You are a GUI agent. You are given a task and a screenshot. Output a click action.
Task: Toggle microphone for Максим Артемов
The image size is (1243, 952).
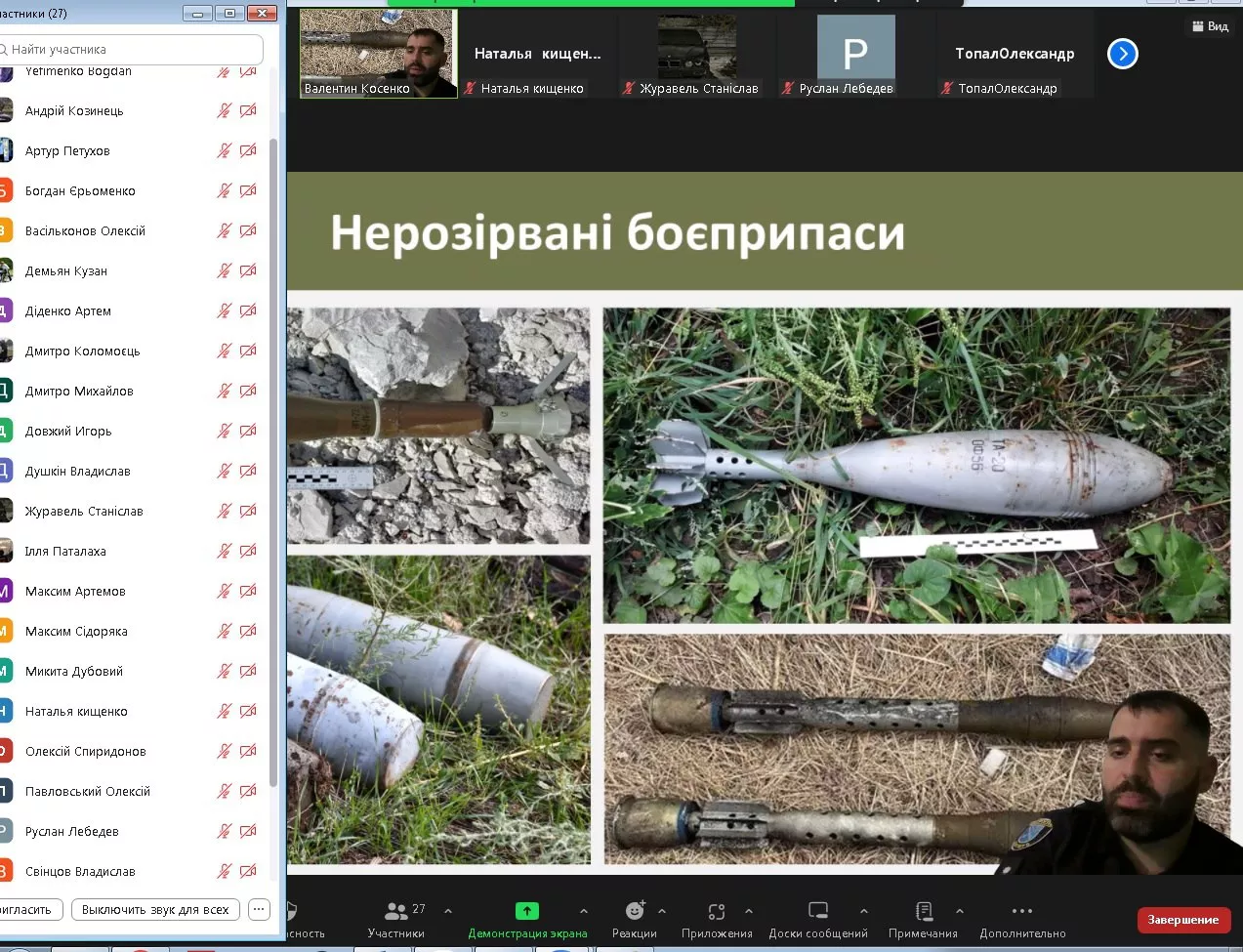pyautogui.click(x=225, y=591)
